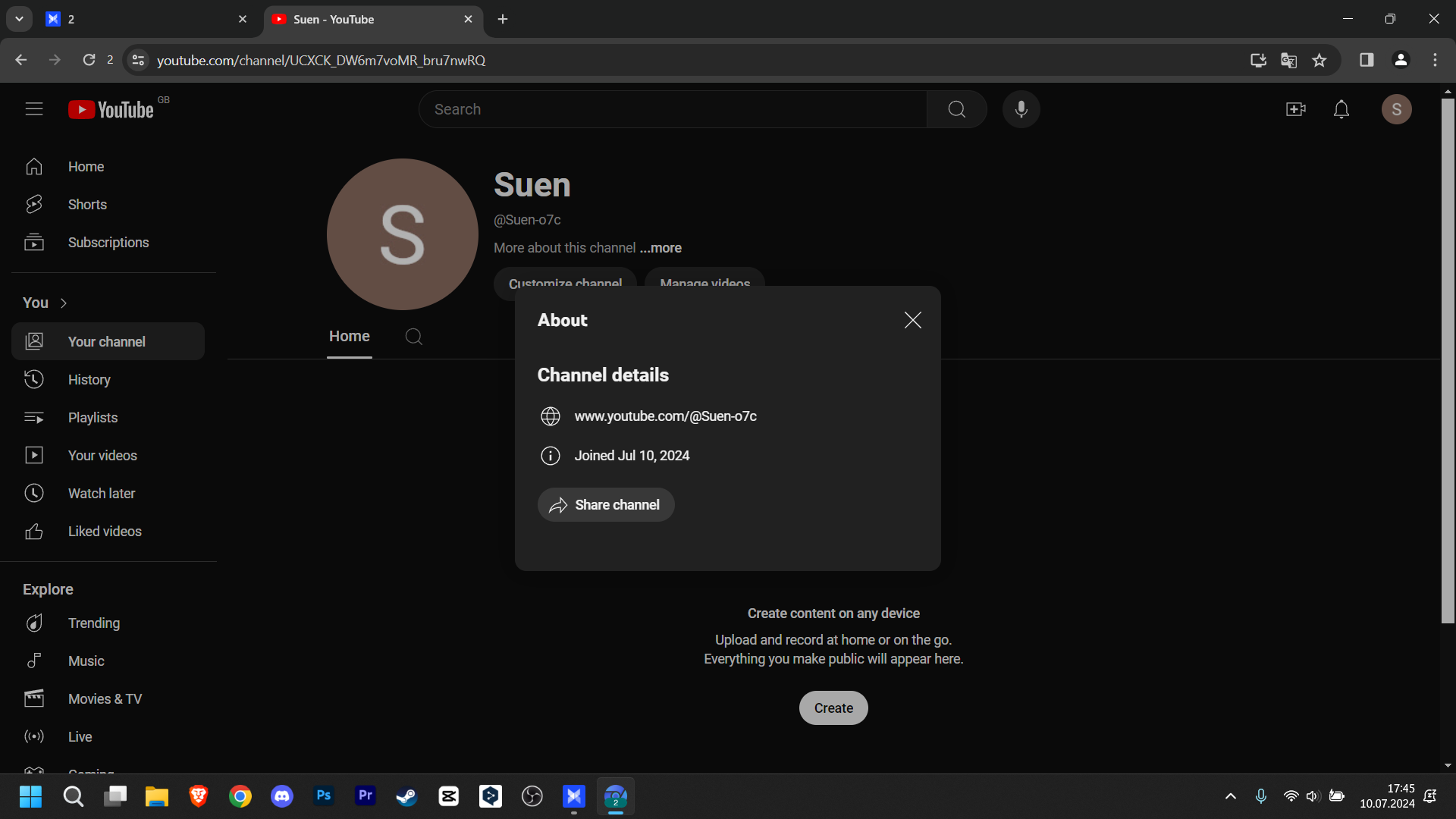Open Premiere Pro from taskbar
The image size is (1456, 819).
[x=366, y=797]
